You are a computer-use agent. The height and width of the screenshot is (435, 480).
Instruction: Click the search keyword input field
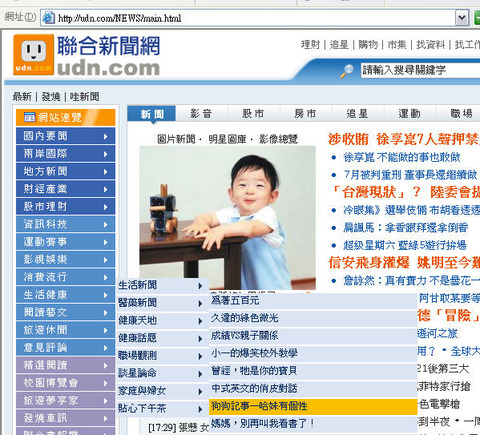click(420, 70)
